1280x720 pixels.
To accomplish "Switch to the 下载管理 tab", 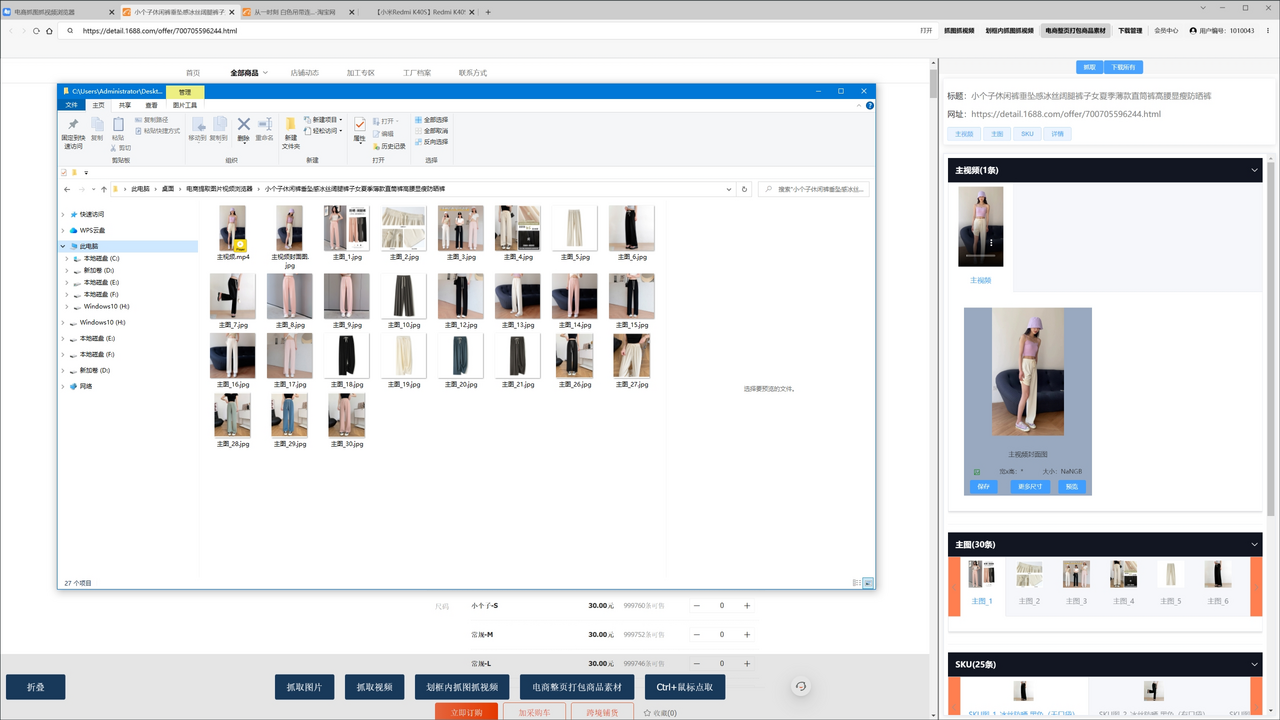I will click(1129, 31).
